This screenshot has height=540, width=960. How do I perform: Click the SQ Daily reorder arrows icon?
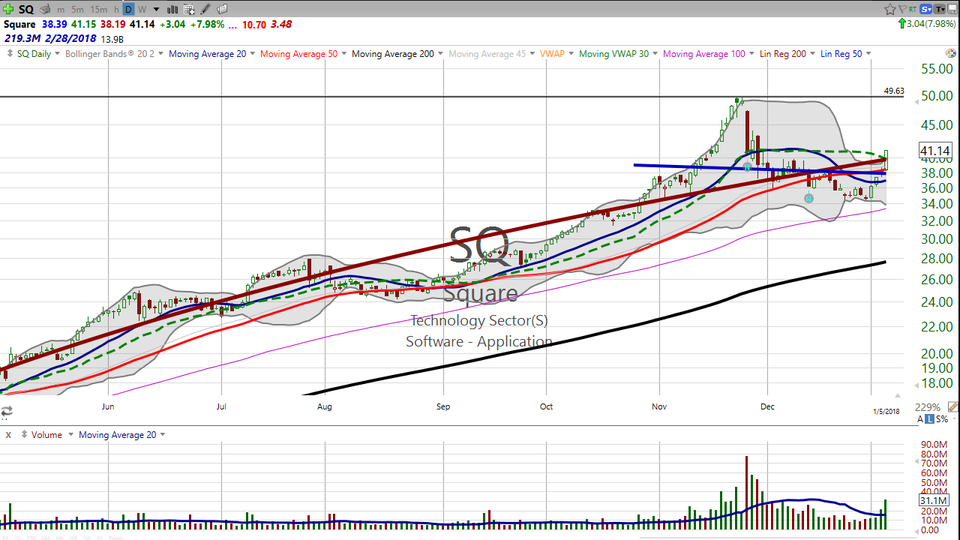(10, 54)
